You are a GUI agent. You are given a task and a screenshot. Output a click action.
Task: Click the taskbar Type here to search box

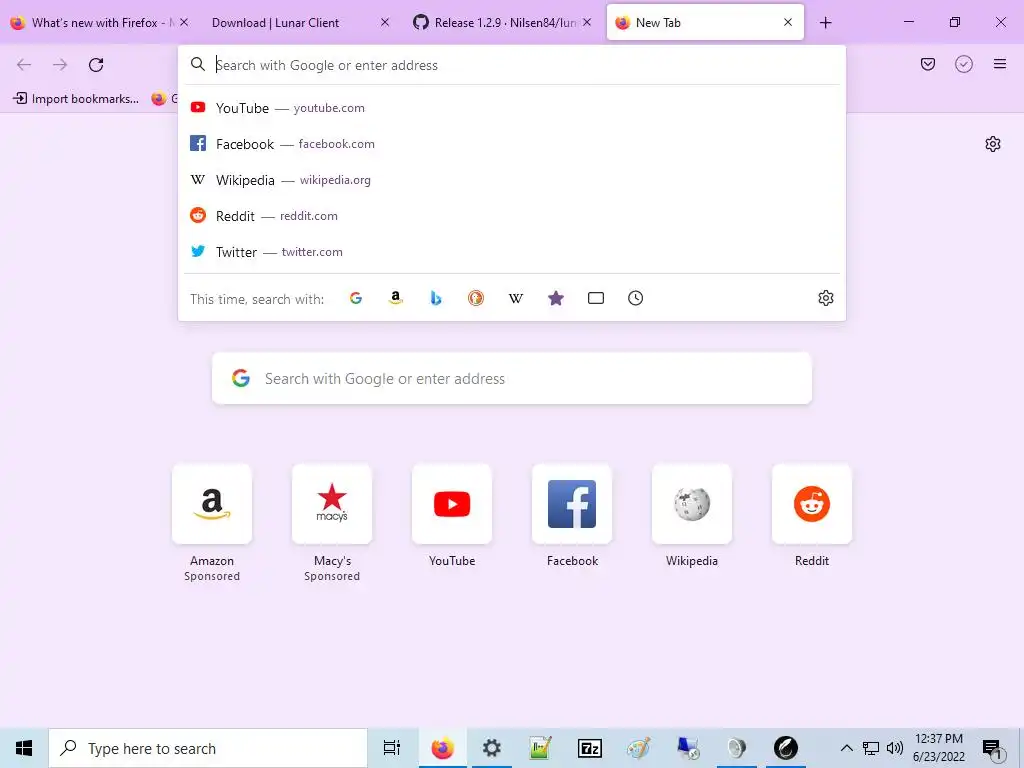click(x=208, y=748)
